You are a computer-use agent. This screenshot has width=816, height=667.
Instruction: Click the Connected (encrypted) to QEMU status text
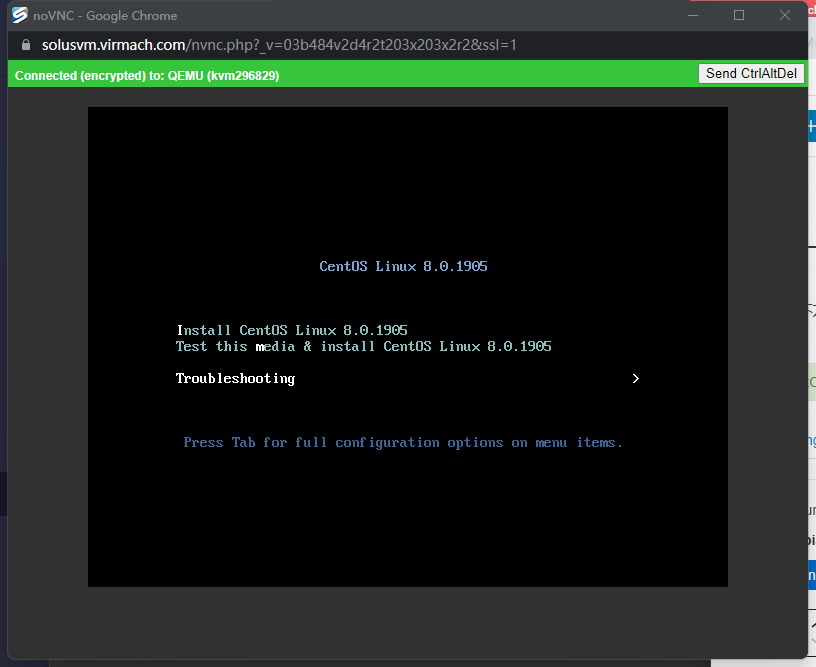[147, 76]
